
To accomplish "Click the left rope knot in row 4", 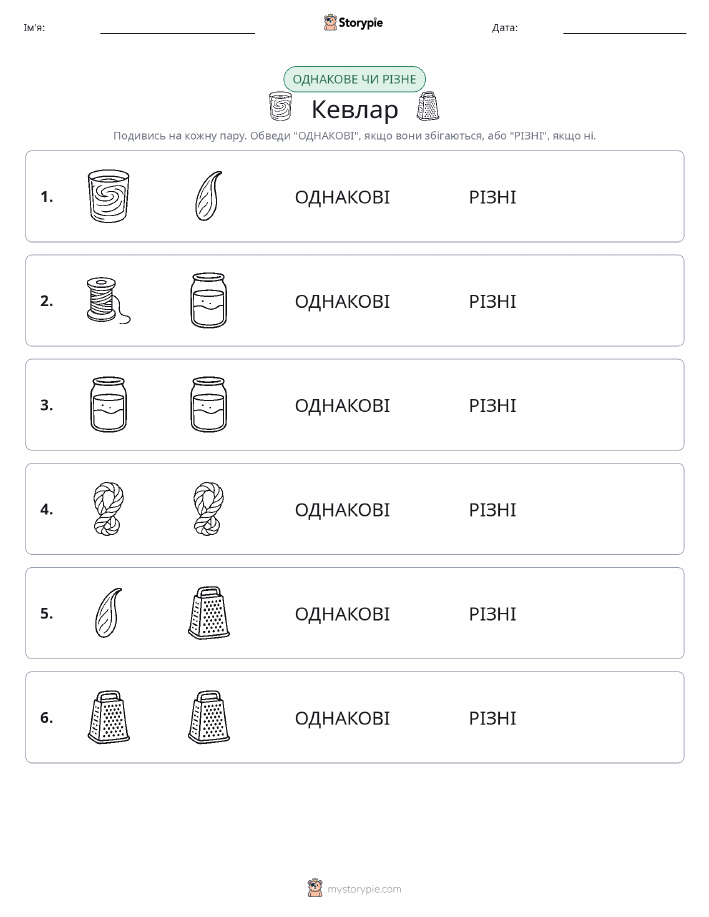I will coord(108,509).
